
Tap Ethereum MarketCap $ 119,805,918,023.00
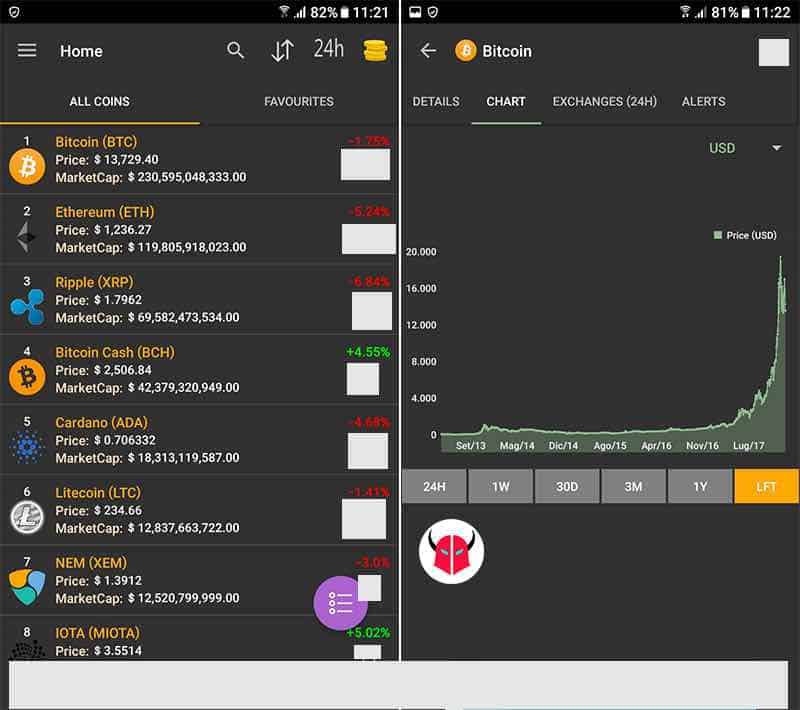(x=187, y=247)
